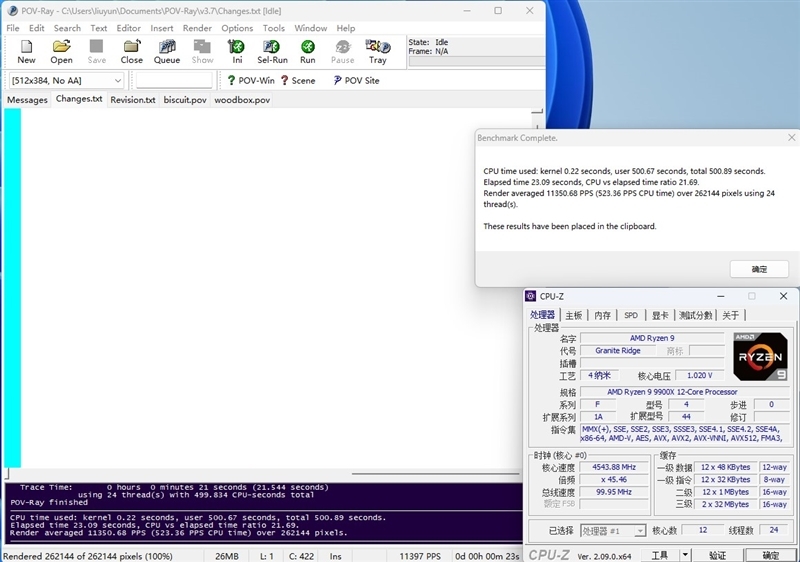This screenshot has width=800, height=562.
Task: Open the Edit menu
Action: (37, 28)
